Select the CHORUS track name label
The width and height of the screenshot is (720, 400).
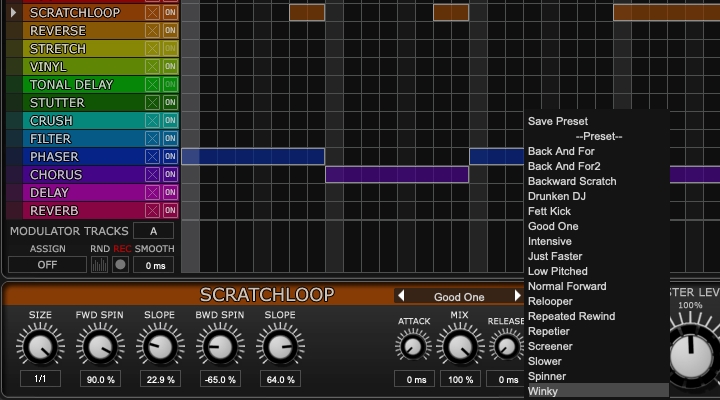tap(56, 175)
